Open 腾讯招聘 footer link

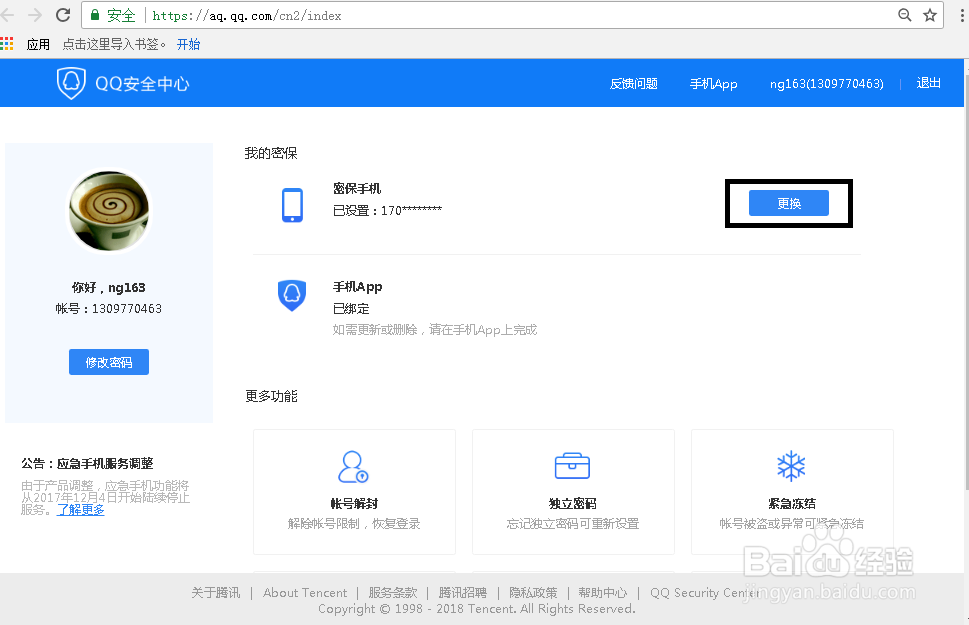(x=463, y=592)
